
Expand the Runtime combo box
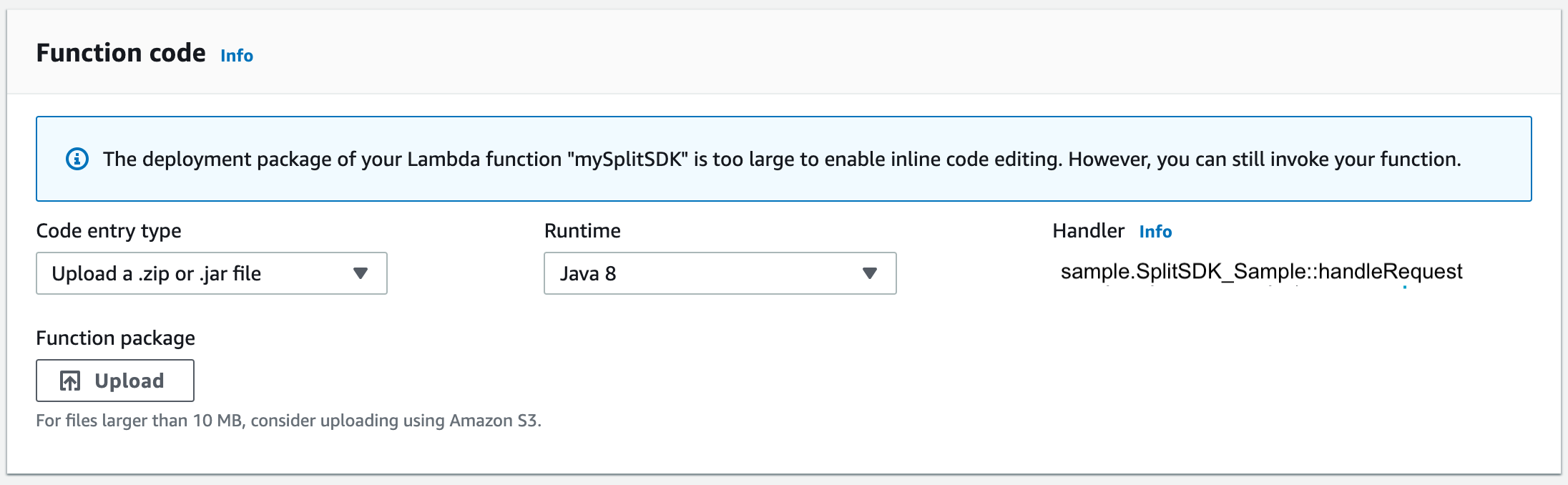tap(719, 273)
